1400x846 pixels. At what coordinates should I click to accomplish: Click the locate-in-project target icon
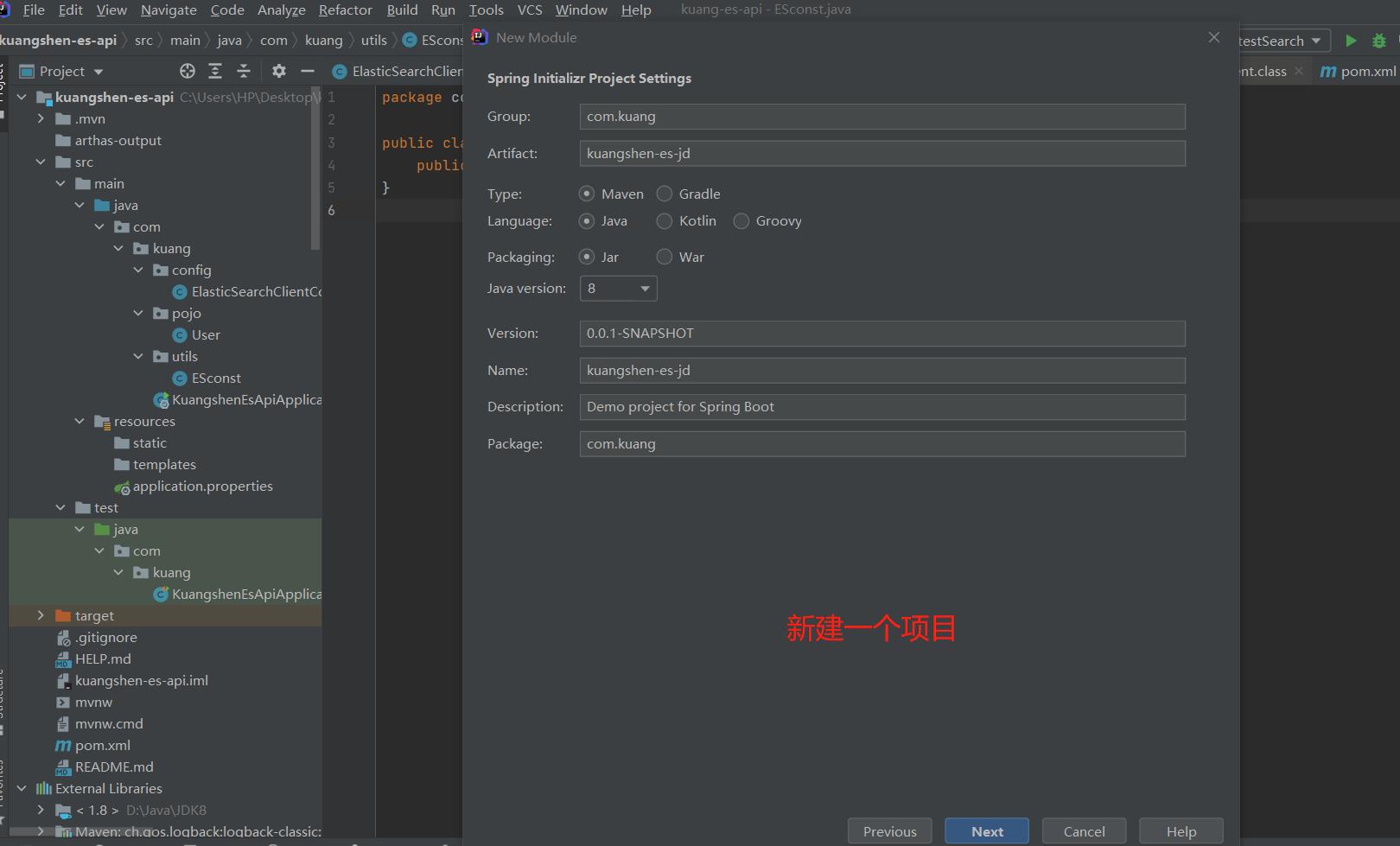click(188, 71)
